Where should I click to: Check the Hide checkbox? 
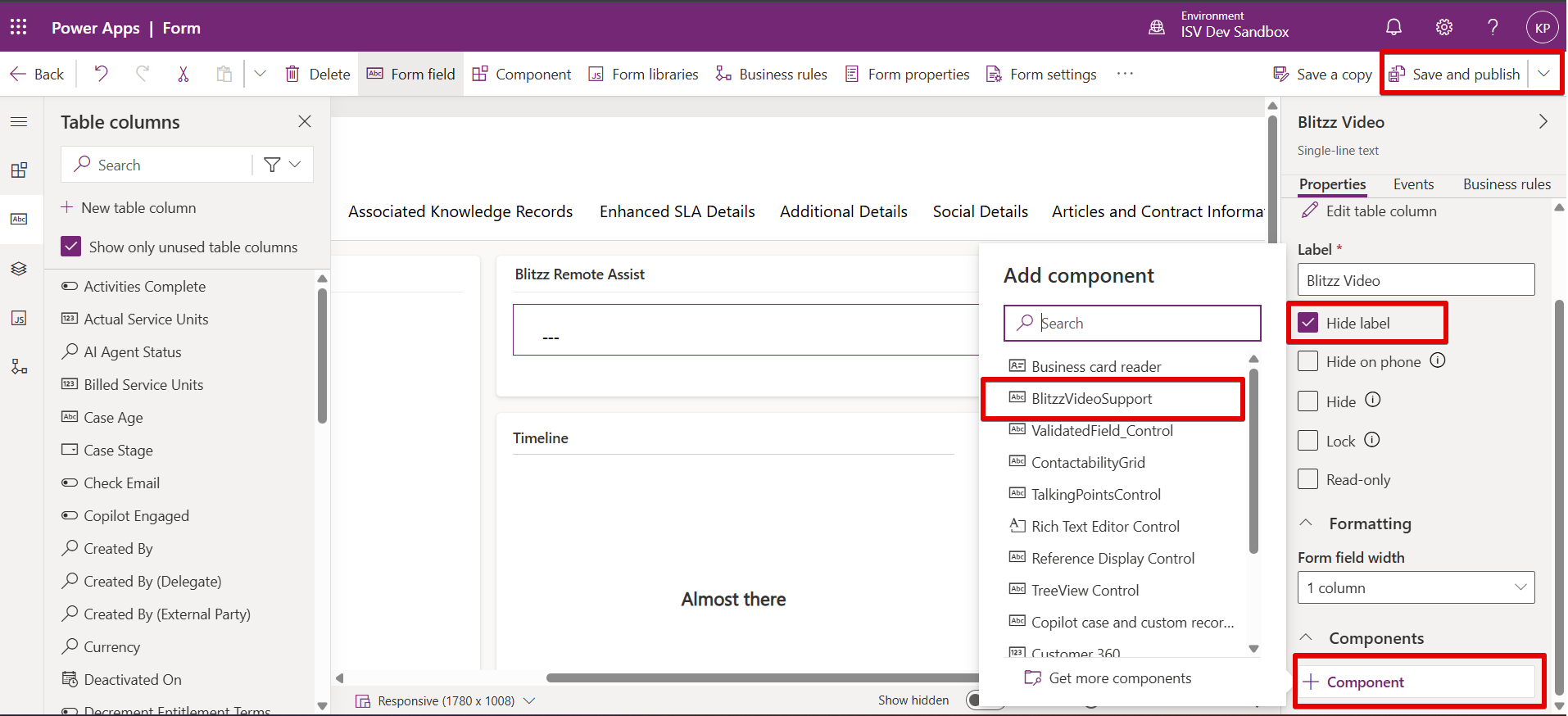tap(1308, 401)
